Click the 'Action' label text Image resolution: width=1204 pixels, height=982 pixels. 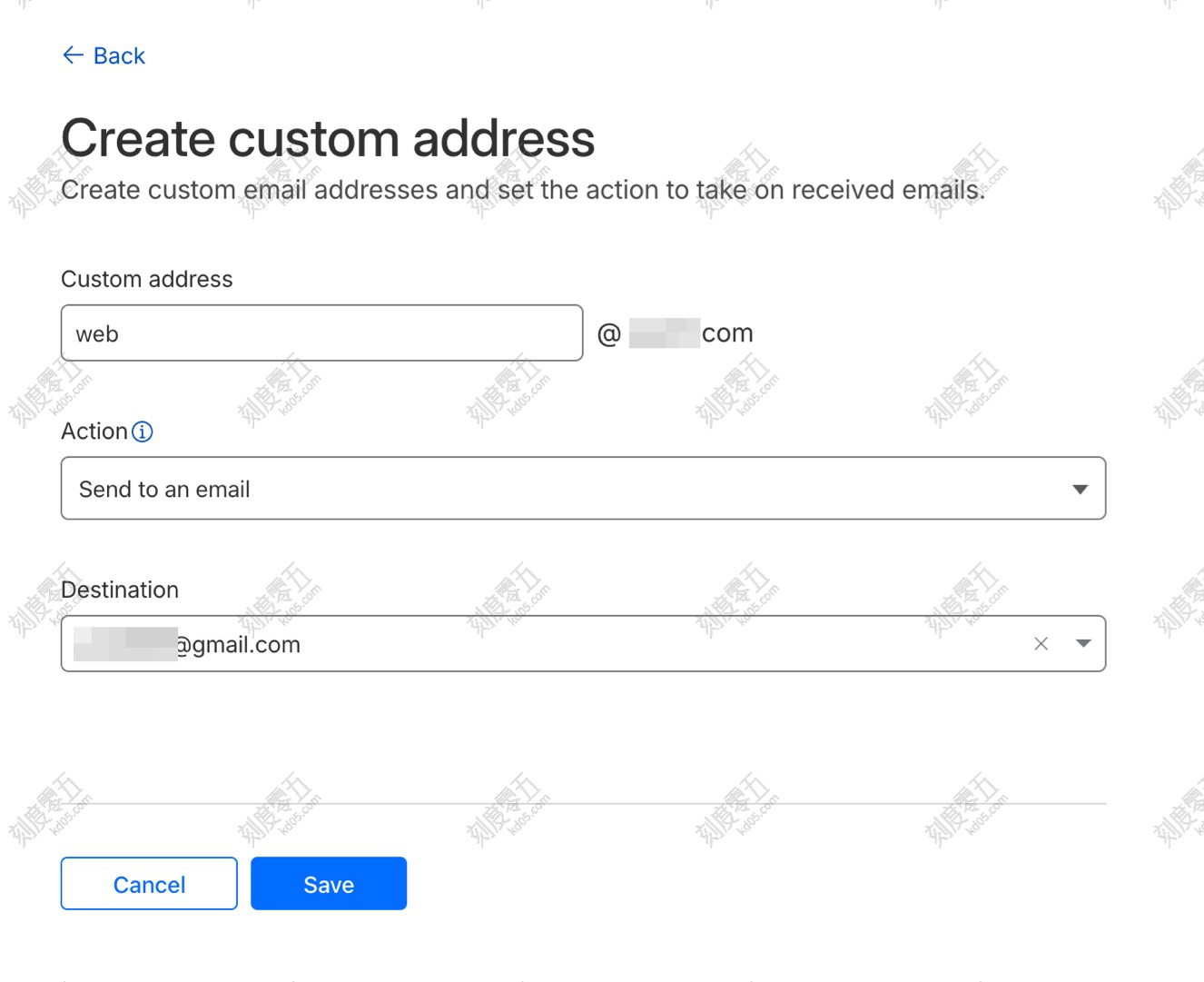[94, 431]
